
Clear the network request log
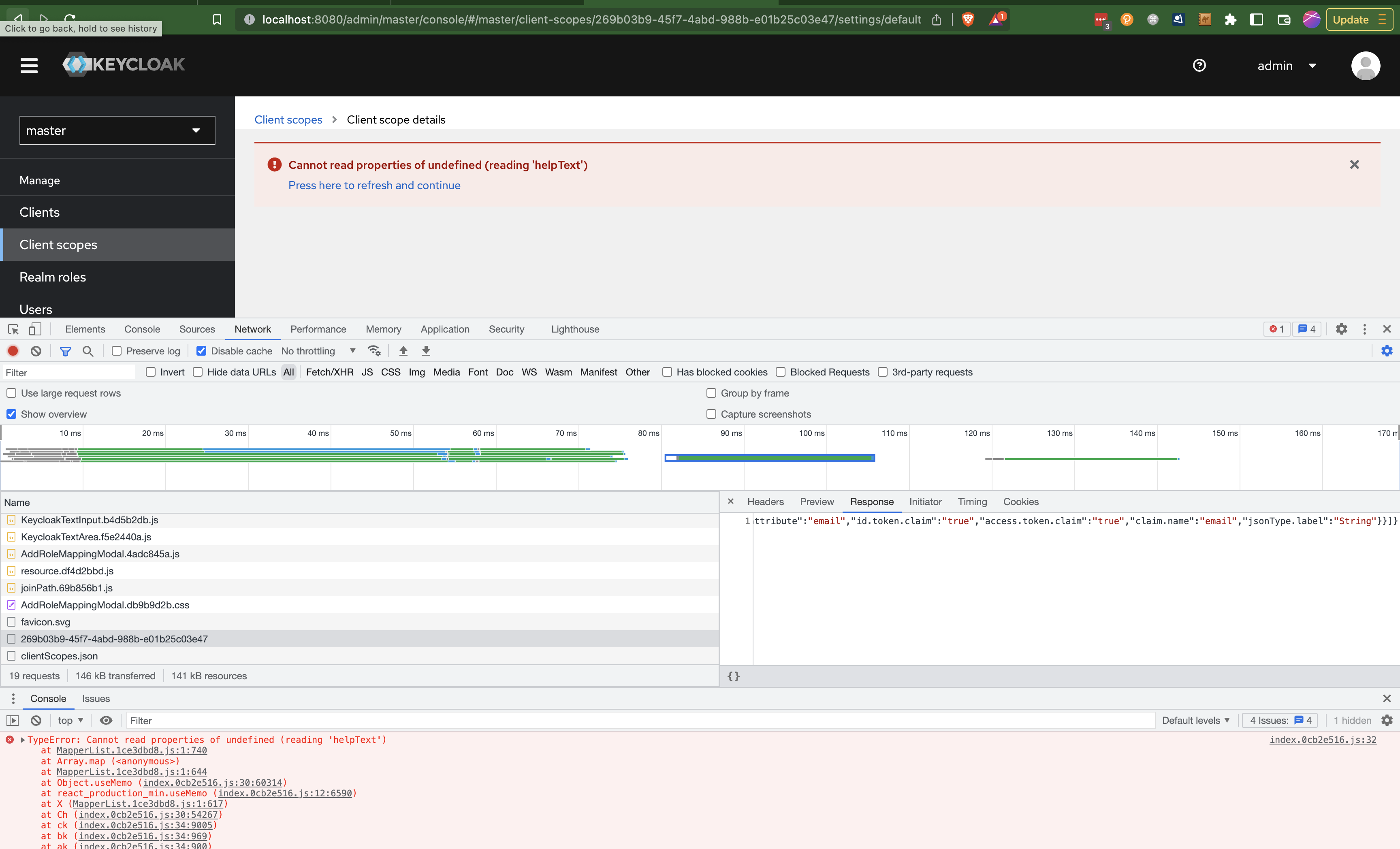point(36,351)
